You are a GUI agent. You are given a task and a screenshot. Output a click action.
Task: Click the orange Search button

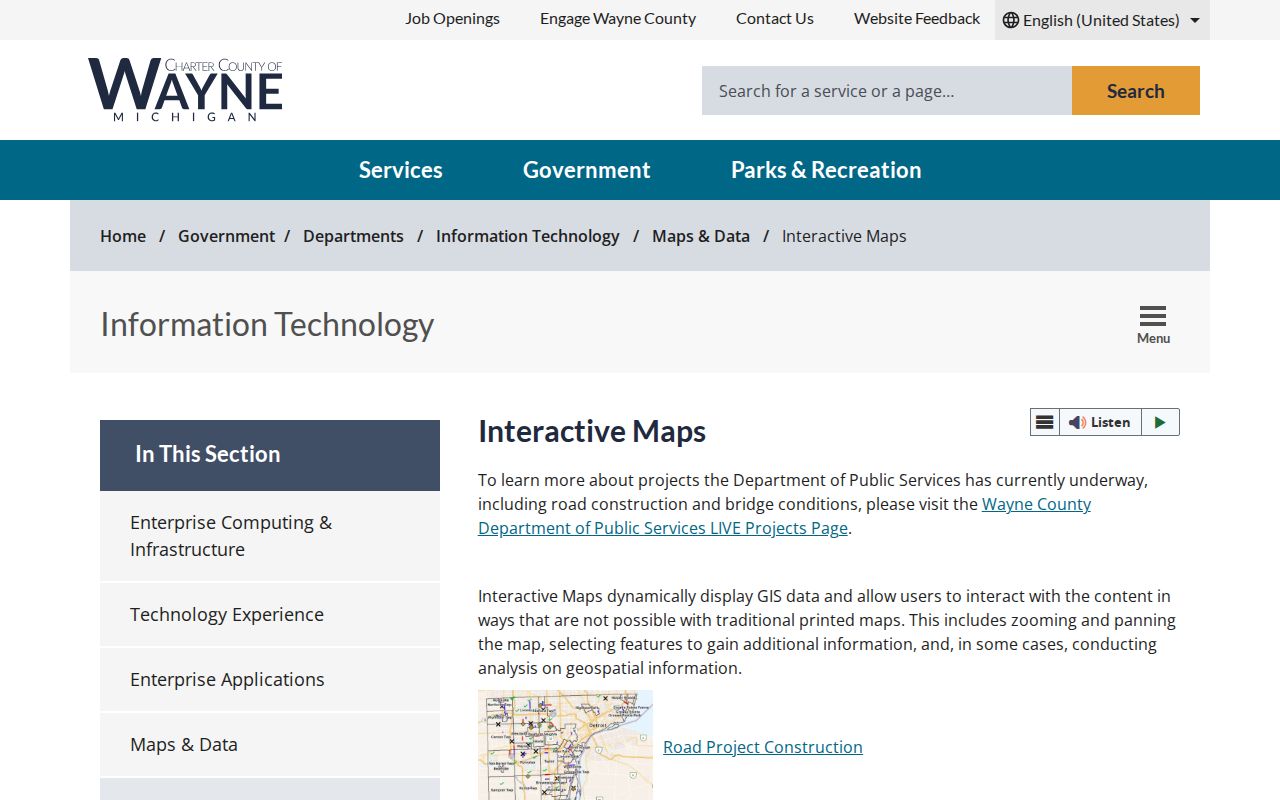1136,91
